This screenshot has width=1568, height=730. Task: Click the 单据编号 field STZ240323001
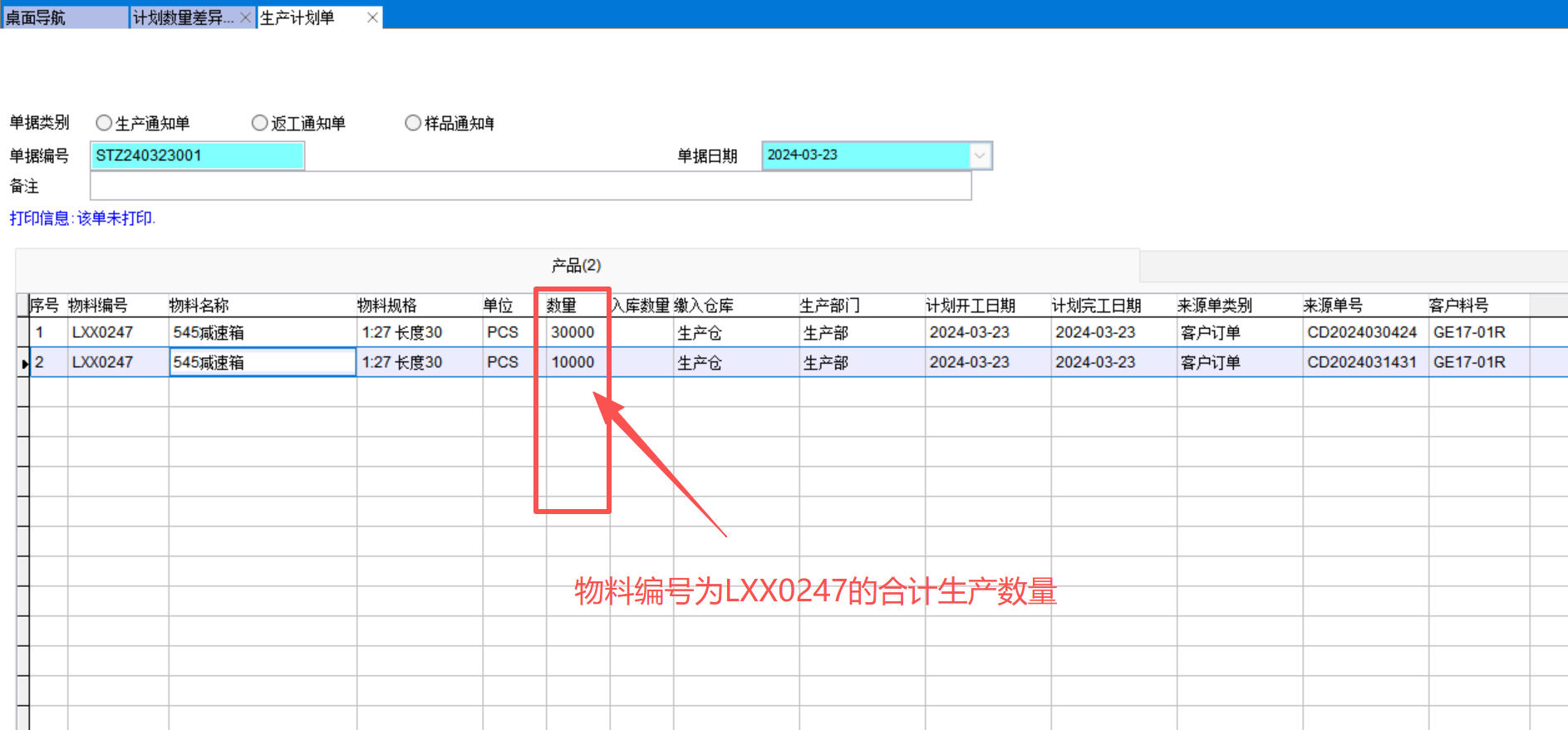click(x=197, y=155)
